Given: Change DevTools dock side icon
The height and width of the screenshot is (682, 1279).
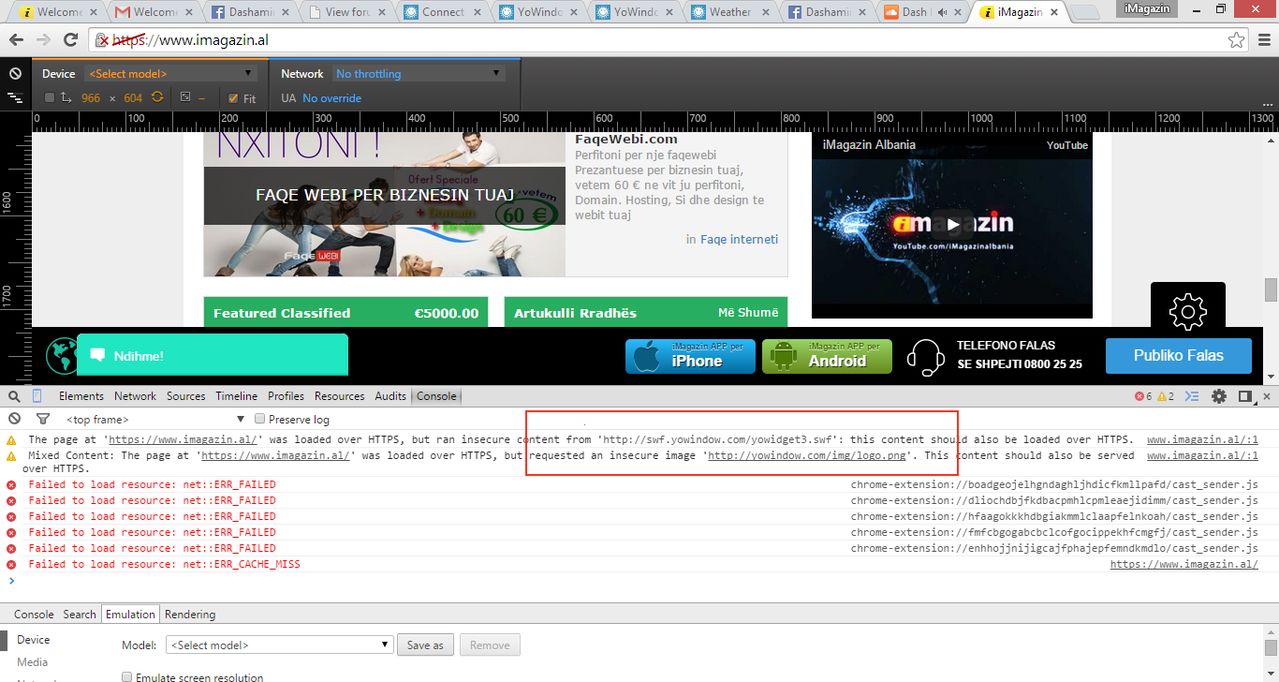Looking at the screenshot, I should [x=1245, y=396].
